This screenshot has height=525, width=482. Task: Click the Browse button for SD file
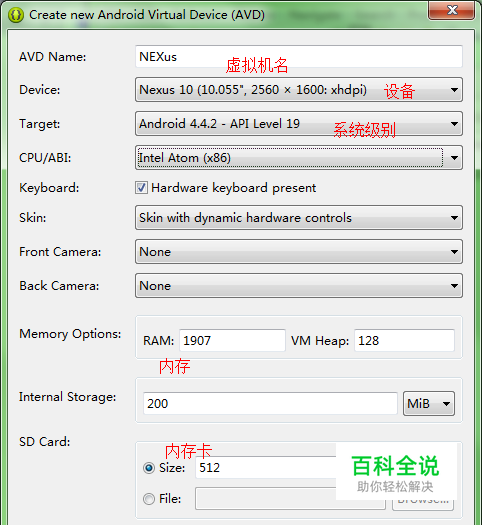(423, 504)
